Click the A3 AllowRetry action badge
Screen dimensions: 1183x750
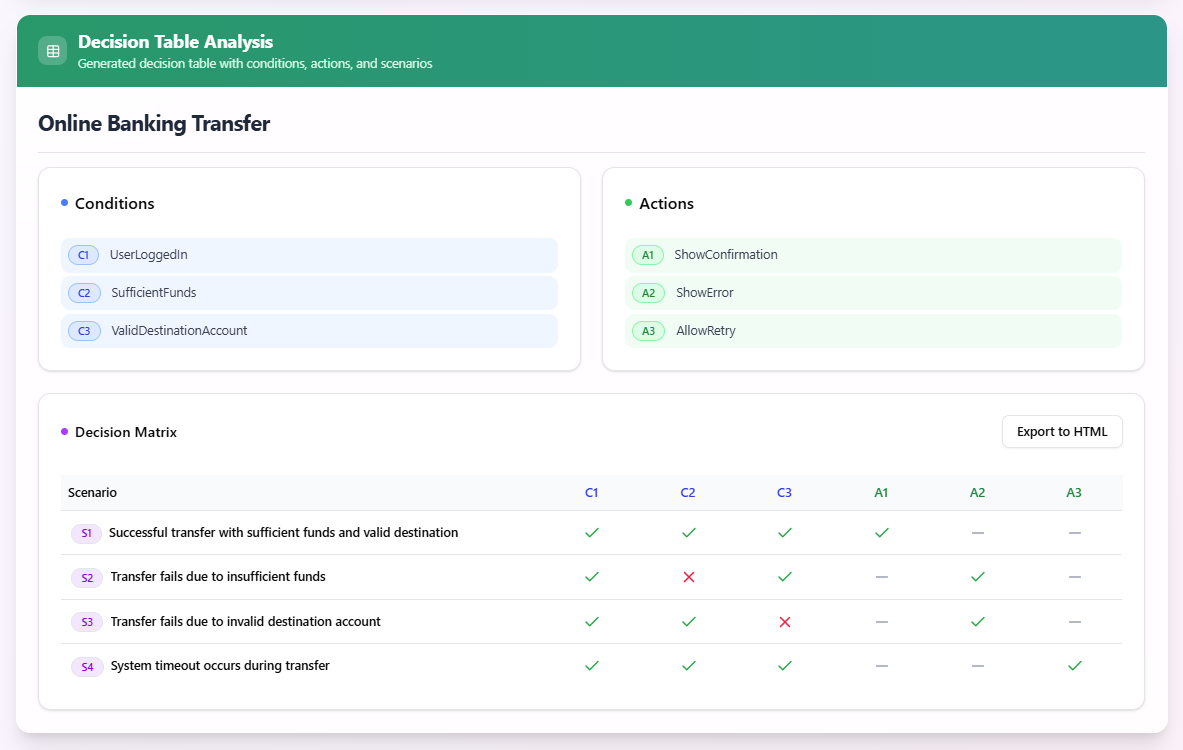point(648,330)
